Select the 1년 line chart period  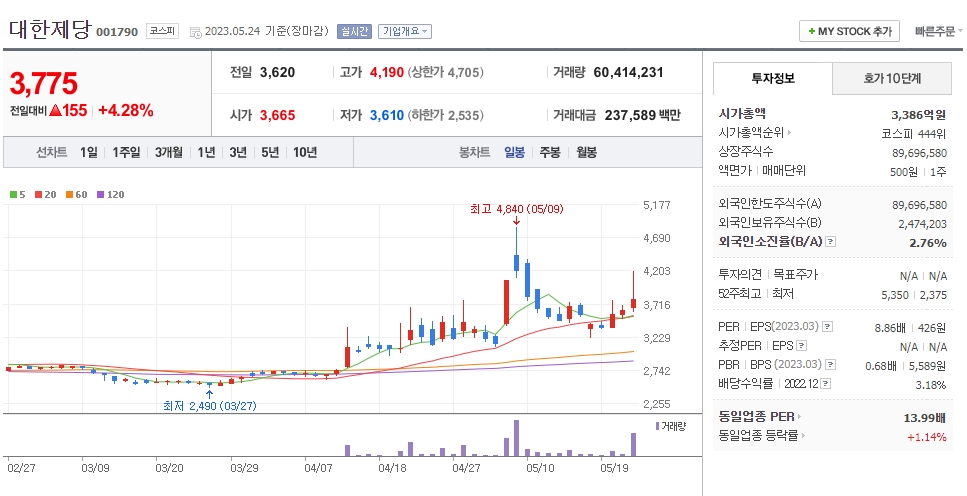[207, 152]
